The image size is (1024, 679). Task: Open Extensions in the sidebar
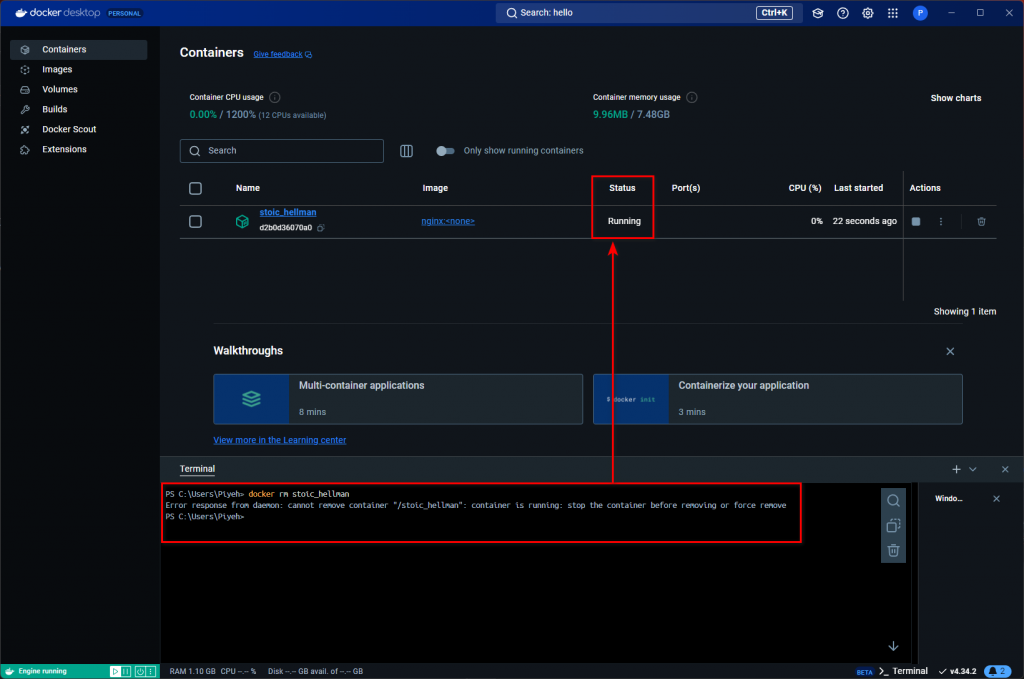click(x=78, y=150)
